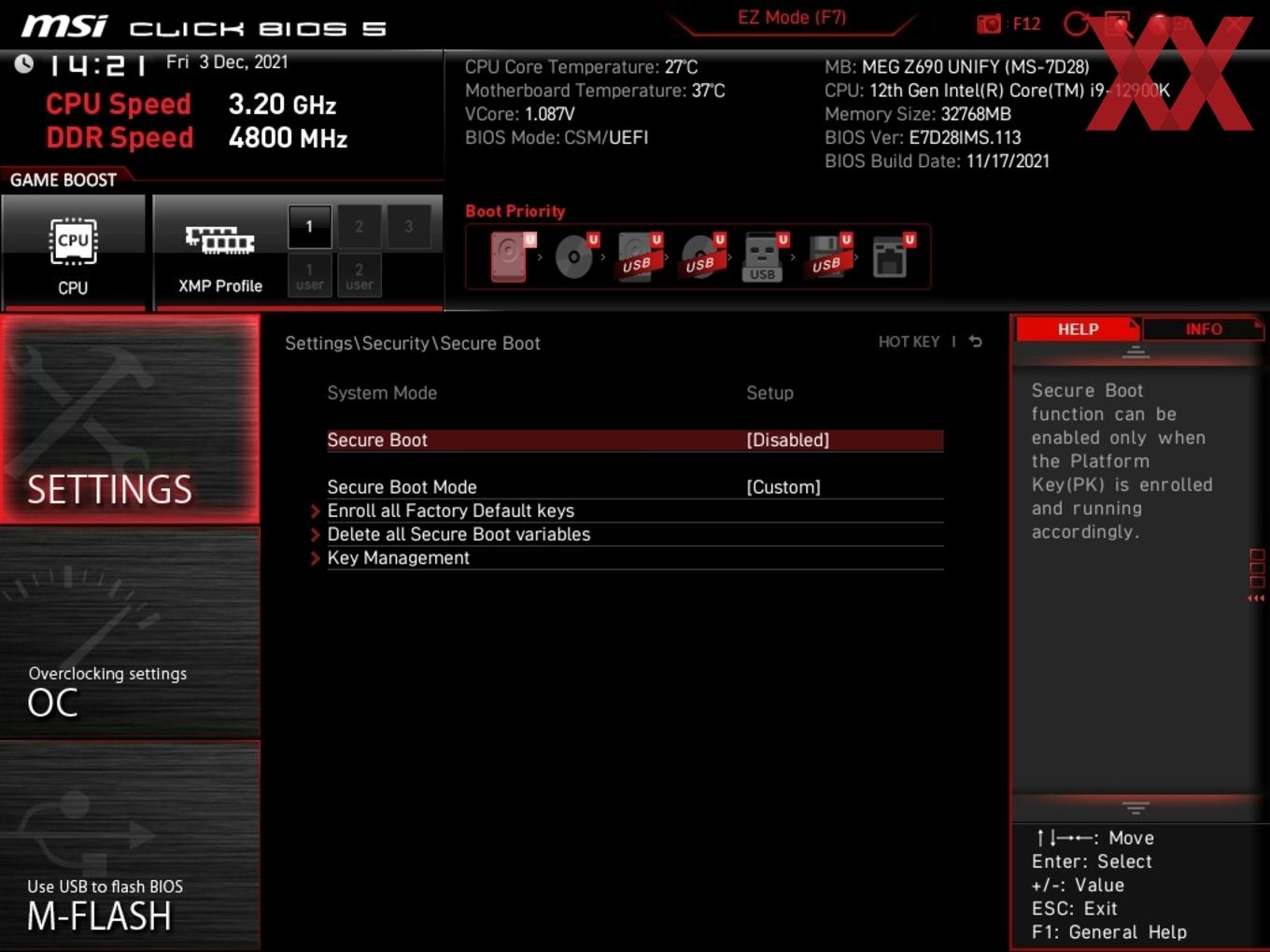Open the OC overclocking settings section
This screenshot has height=952, width=1270.
[x=130, y=634]
